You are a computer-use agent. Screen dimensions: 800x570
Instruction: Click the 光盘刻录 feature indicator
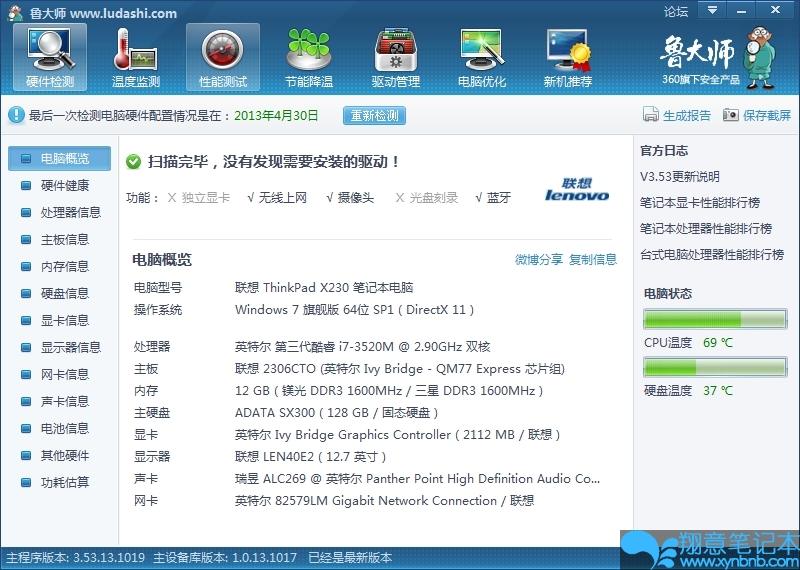pyautogui.click(x=427, y=198)
